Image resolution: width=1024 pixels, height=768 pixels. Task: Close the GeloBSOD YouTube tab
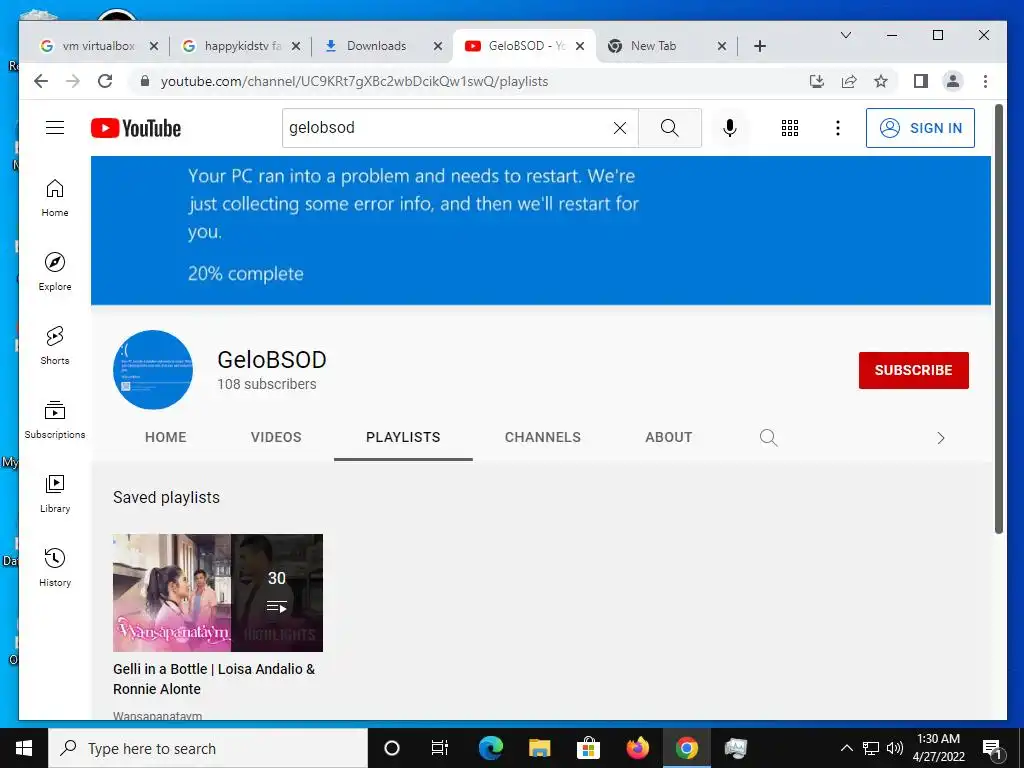coord(580,46)
